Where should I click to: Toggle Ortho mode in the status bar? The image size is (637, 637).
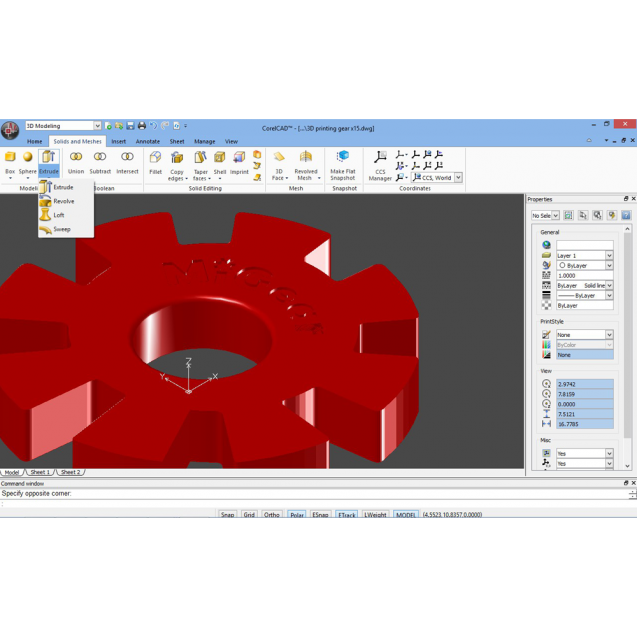tap(272, 514)
